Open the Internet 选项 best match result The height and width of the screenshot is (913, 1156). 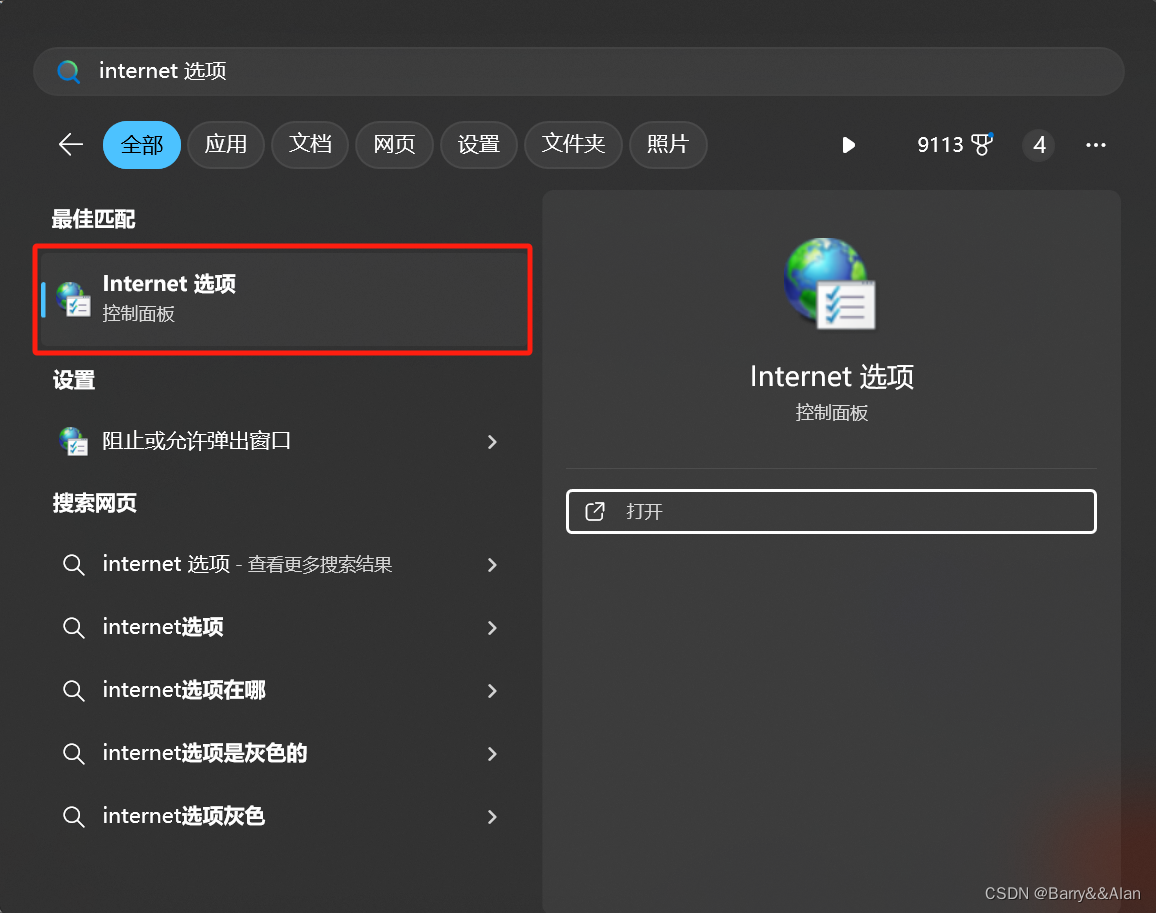point(283,299)
